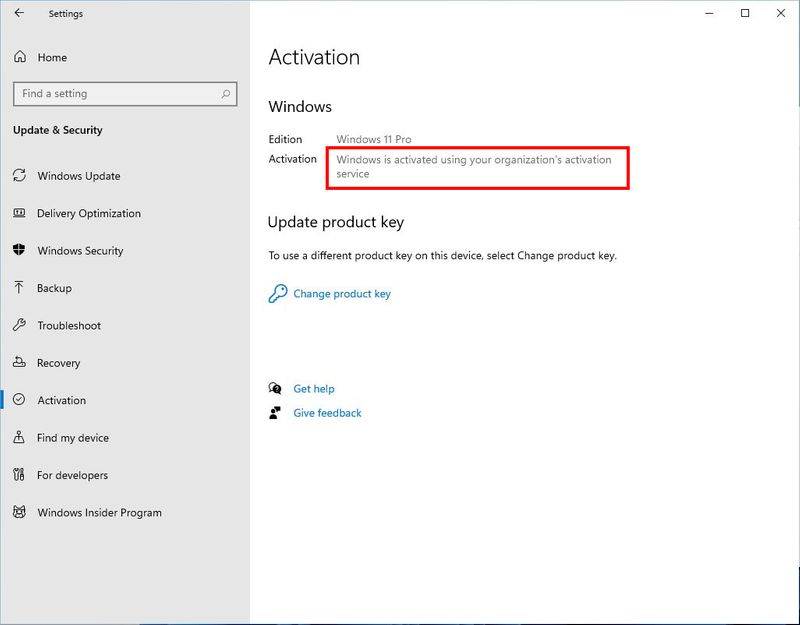The image size is (800, 625).
Task: Click the For developers tools icon
Action: pos(19,474)
